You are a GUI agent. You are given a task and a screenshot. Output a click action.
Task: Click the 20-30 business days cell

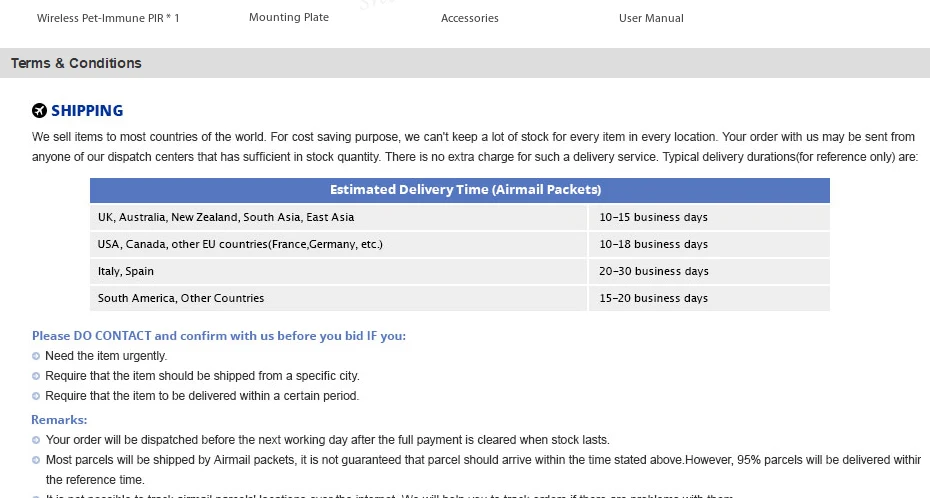(709, 271)
